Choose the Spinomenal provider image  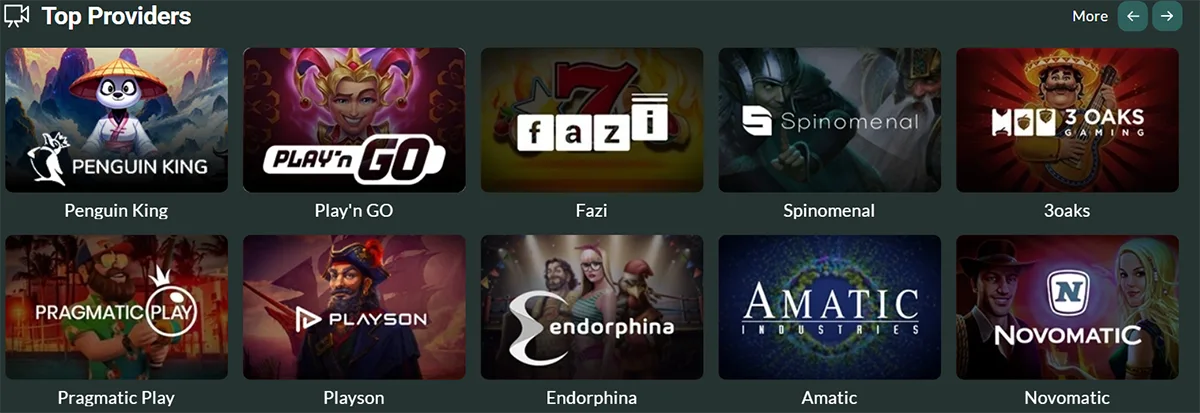[830, 120]
